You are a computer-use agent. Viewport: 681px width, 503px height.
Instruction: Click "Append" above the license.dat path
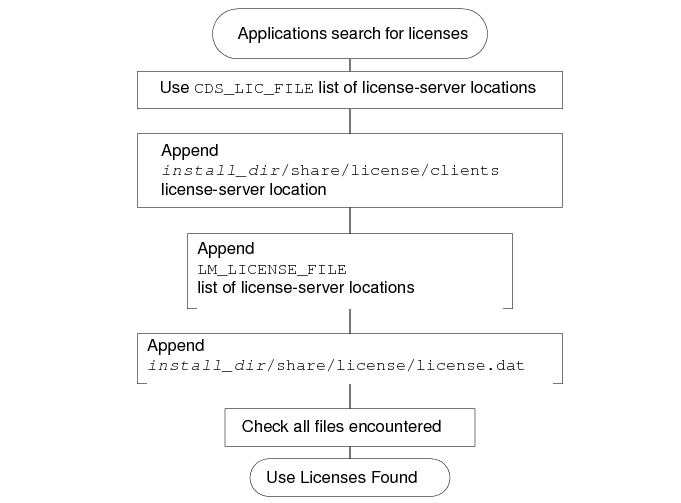176,346
